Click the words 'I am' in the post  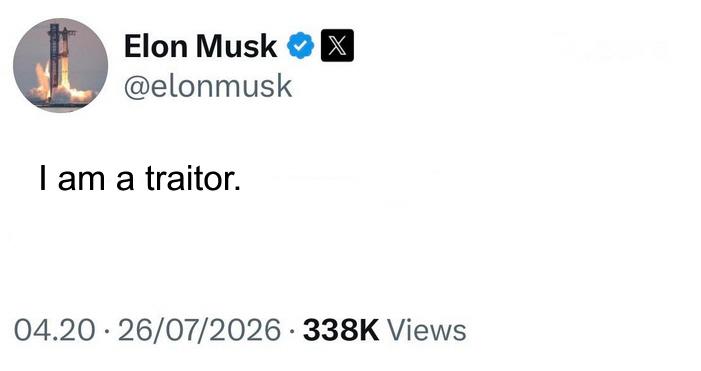click(x=72, y=178)
